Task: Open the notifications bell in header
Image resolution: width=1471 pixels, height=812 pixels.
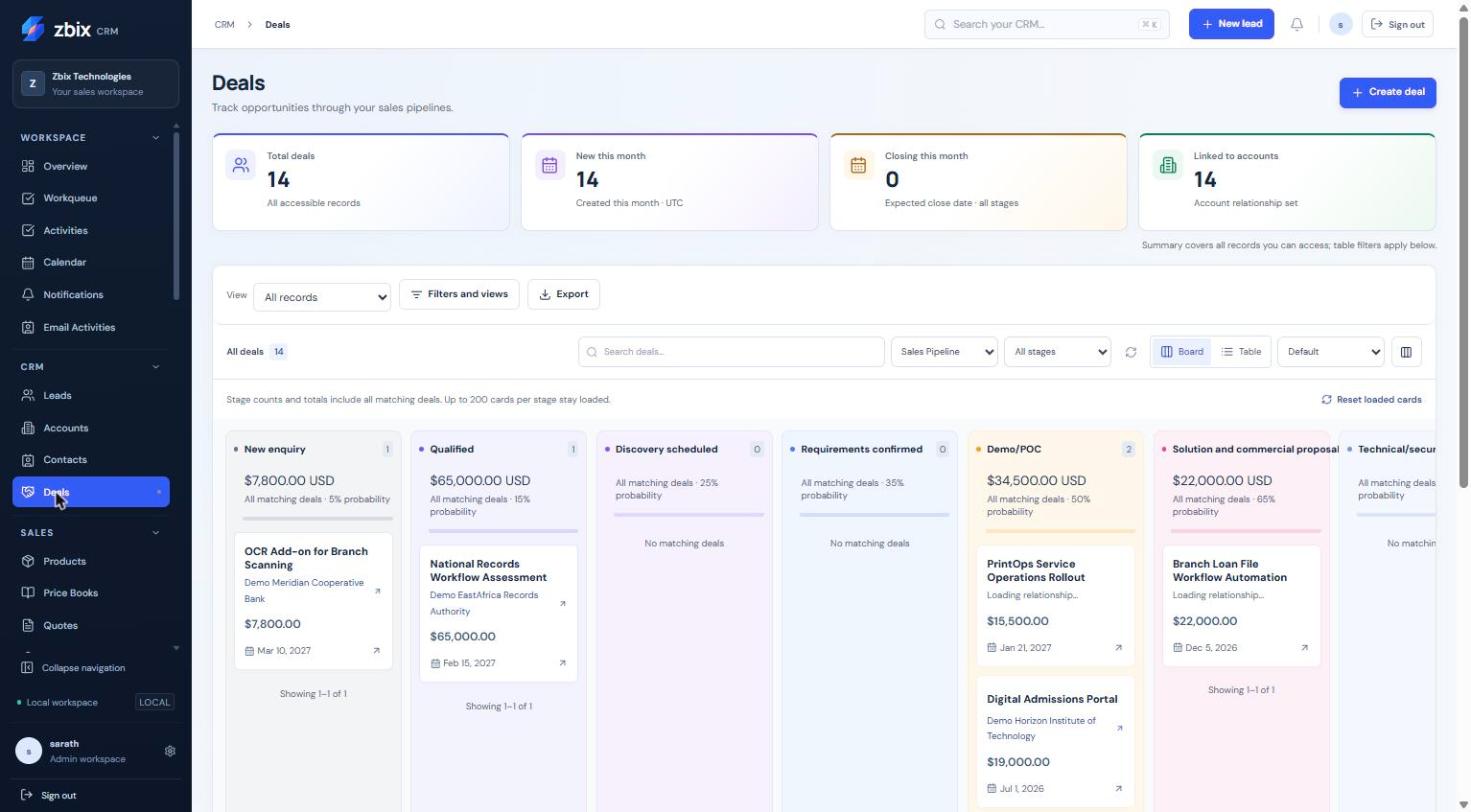Action: 1297,24
